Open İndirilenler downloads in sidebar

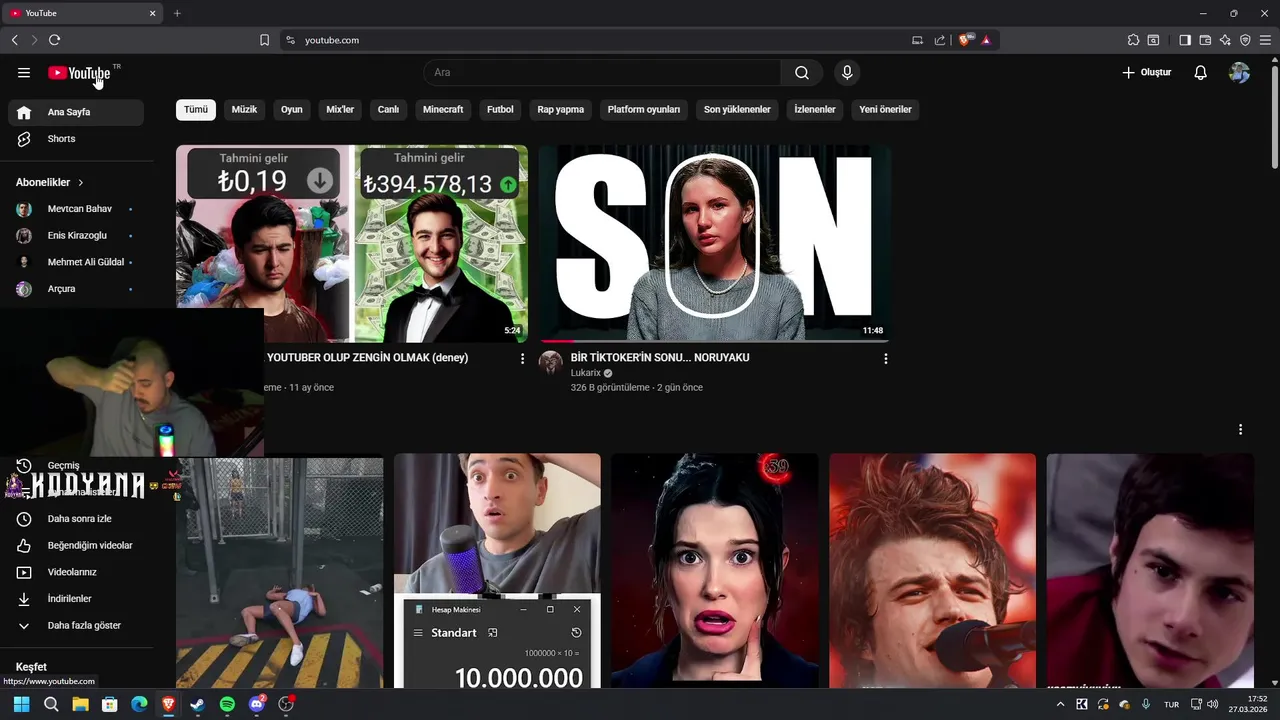pyautogui.click(x=76, y=599)
